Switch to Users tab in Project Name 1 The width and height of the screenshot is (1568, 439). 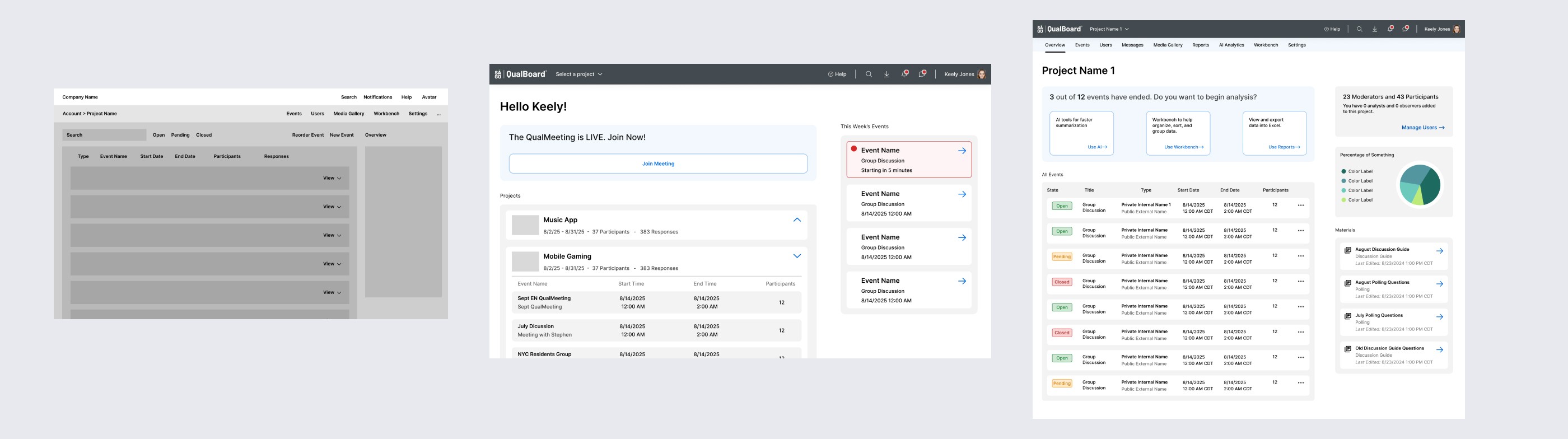point(1105,45)
